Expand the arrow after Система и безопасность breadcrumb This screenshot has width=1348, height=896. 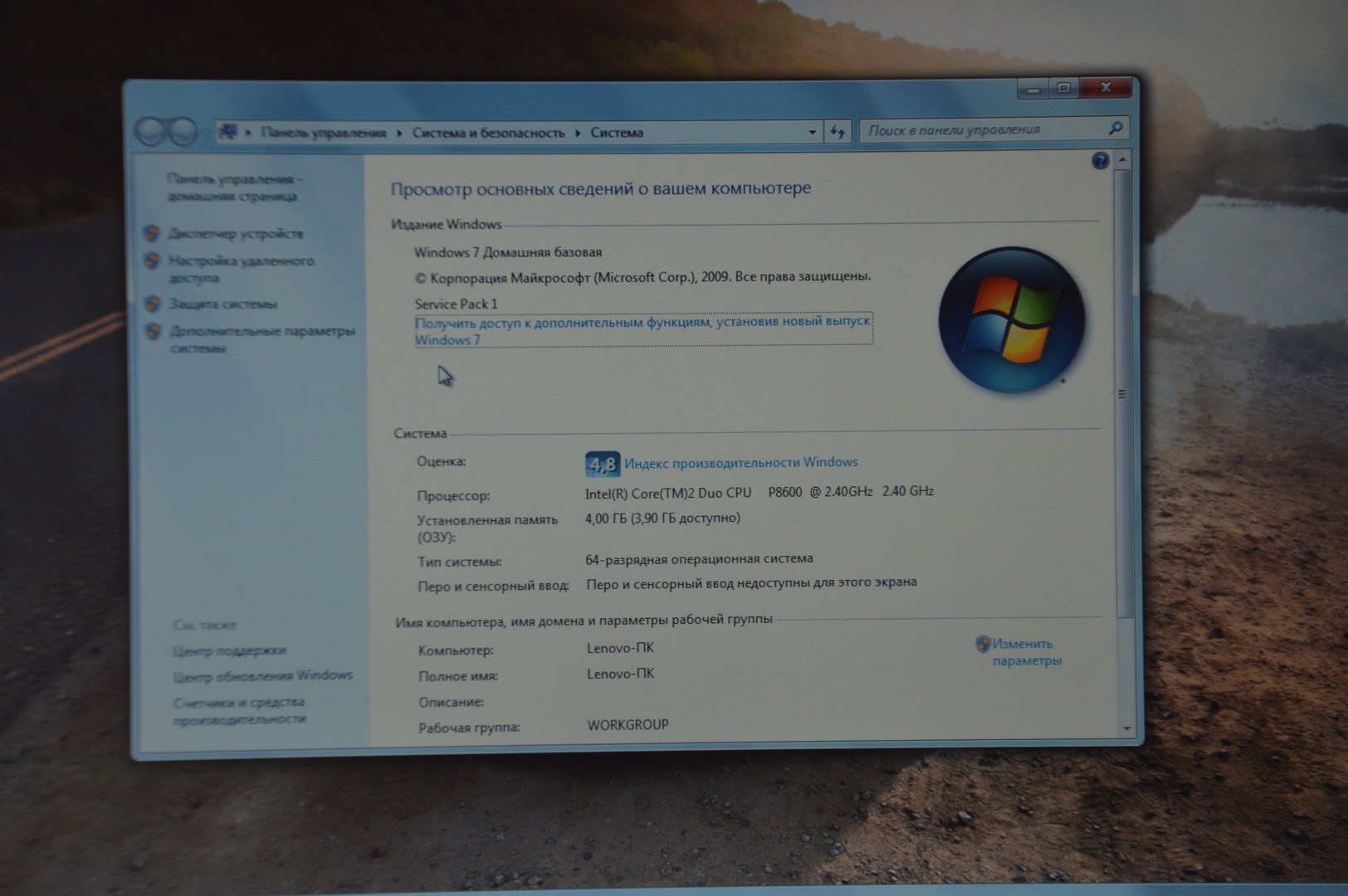(578, 133)
